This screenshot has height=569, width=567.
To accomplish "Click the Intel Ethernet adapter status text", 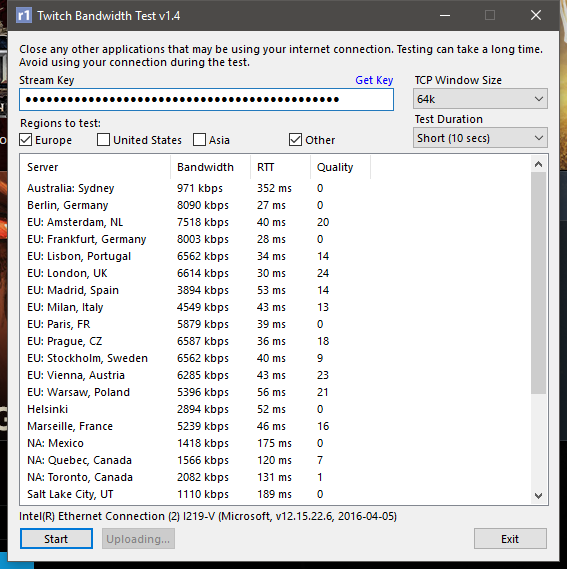I will pos(208,516).
